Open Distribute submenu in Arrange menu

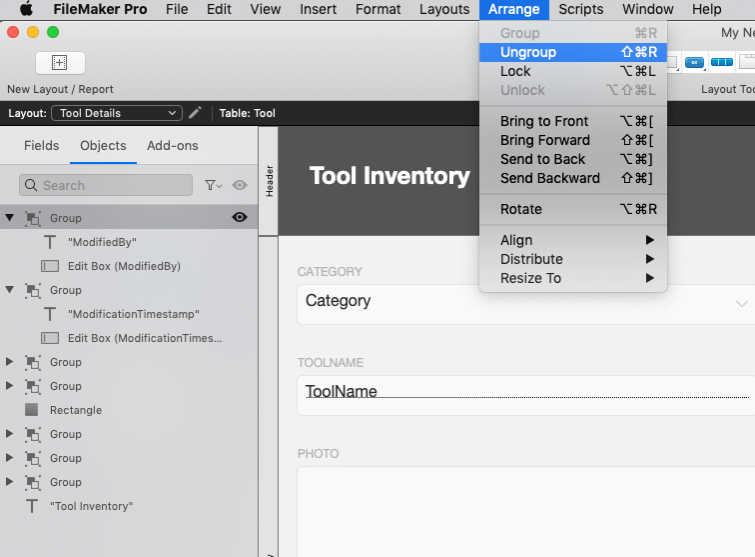573,259
